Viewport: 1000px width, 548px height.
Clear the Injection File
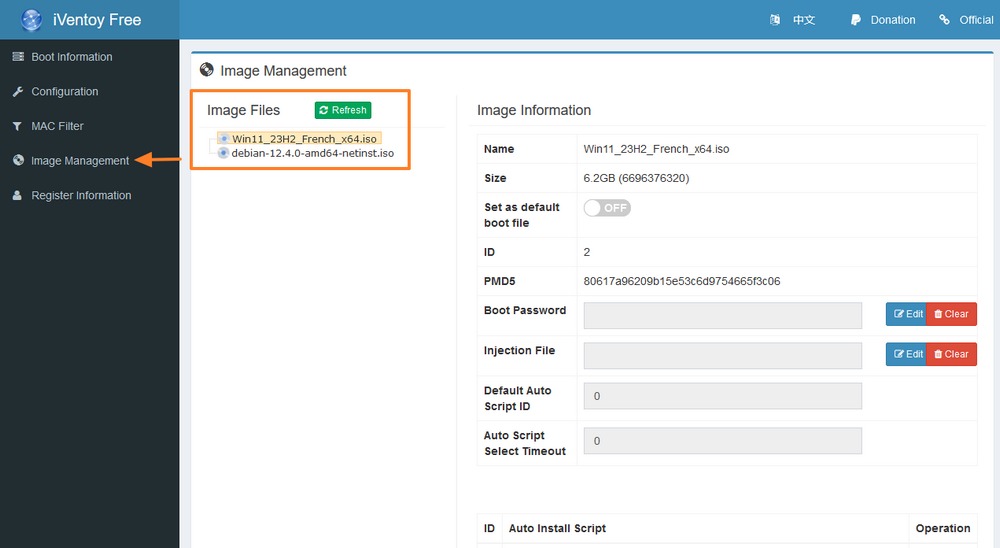click(951, 354)
